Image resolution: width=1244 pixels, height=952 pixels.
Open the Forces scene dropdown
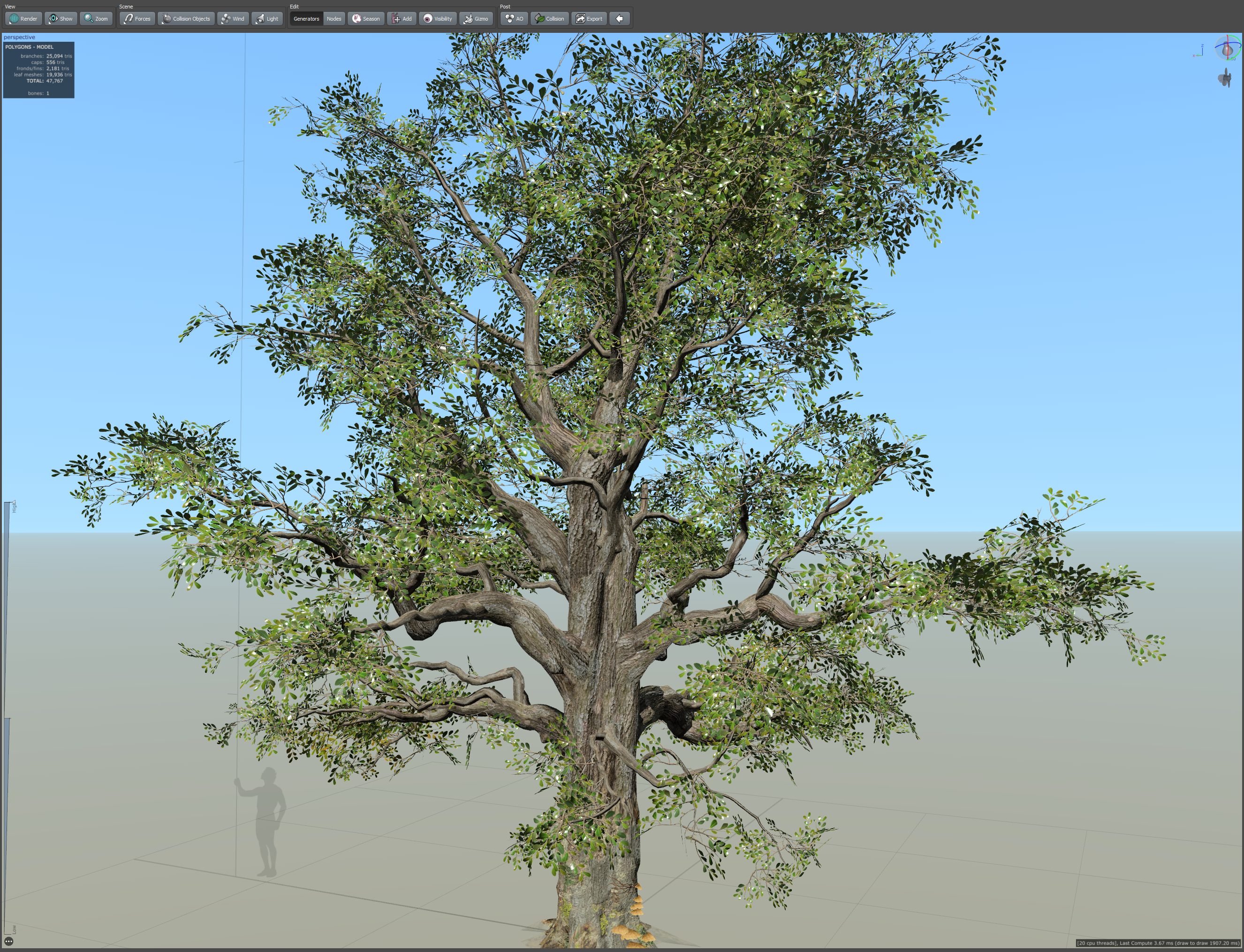click(137, 19)
